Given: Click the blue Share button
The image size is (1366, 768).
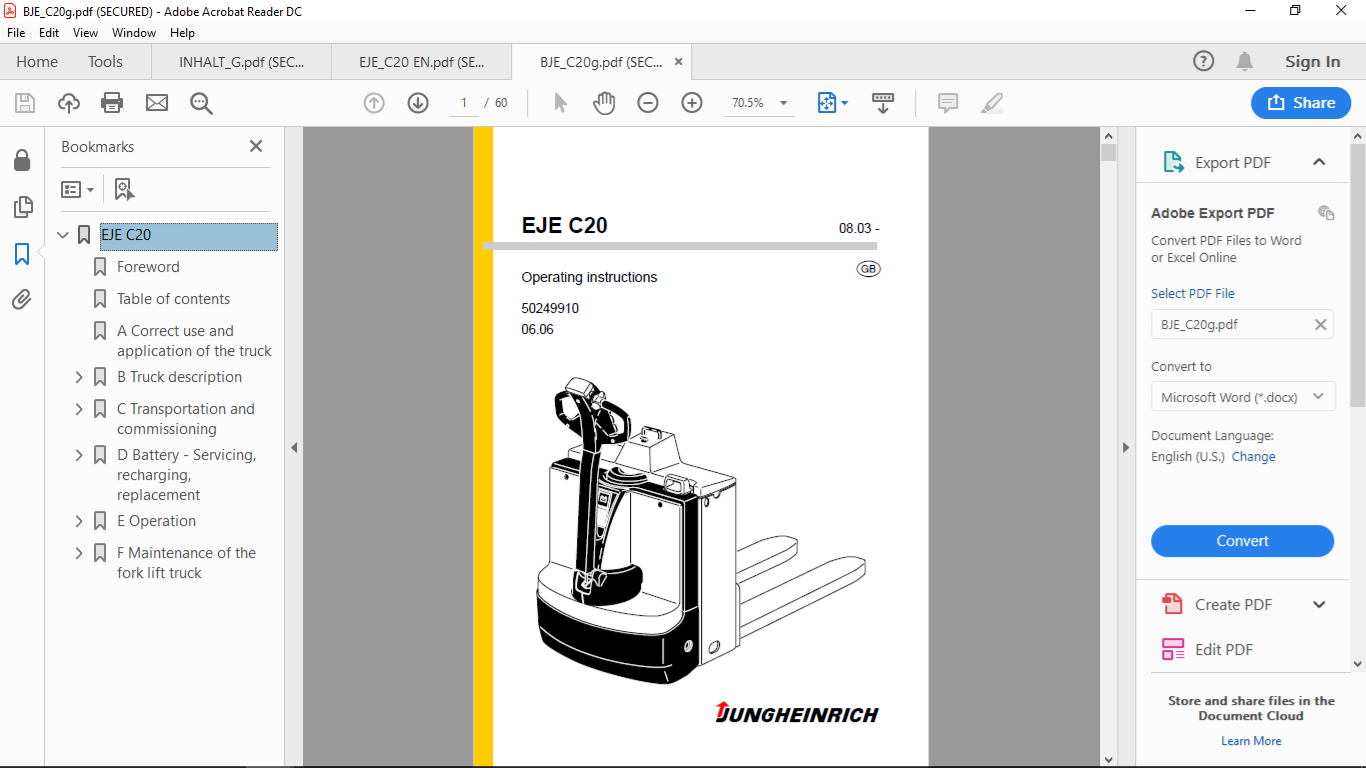Looking at the screenshot, I should click(1301, 102).
